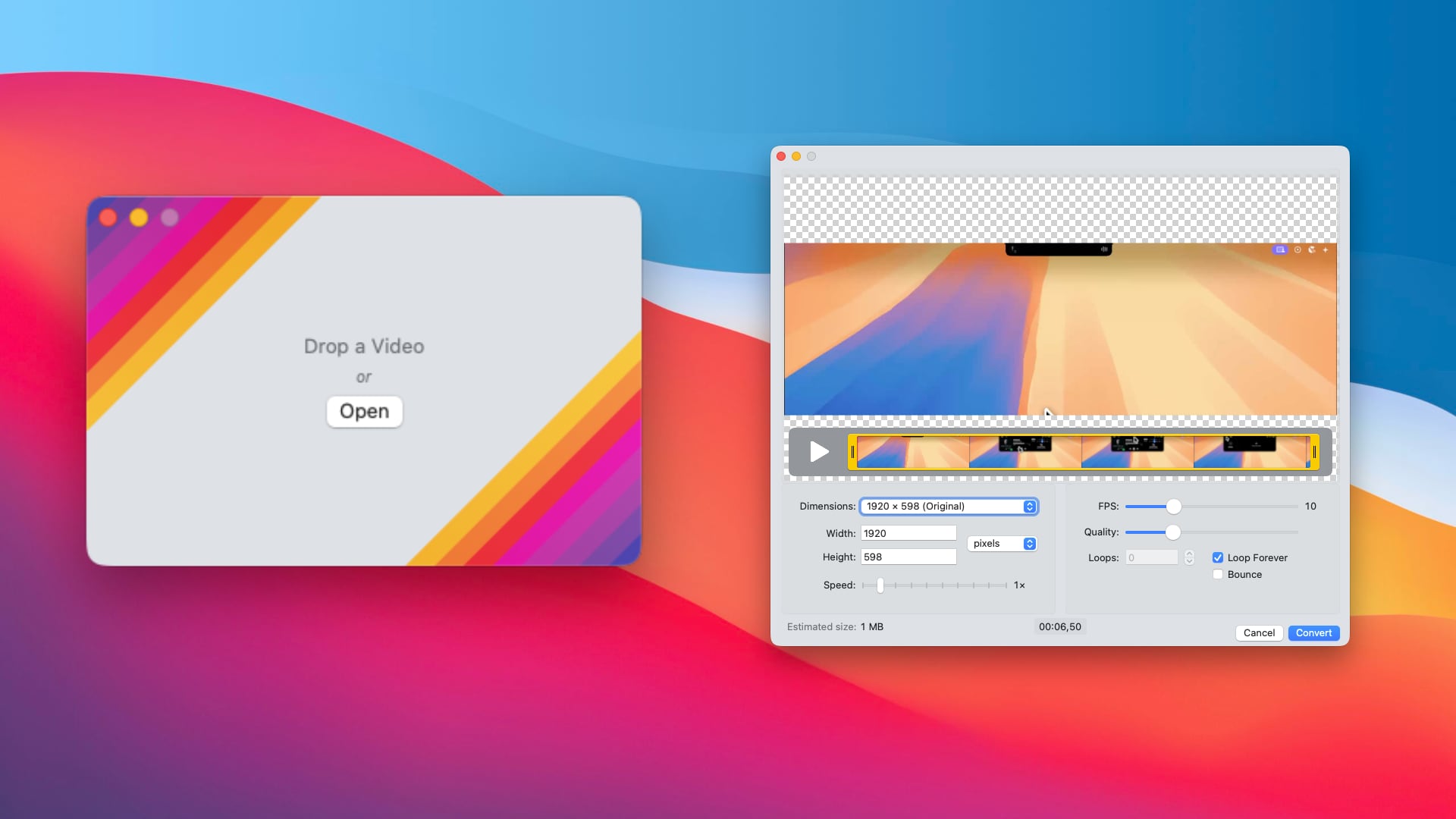Image resolution: width=1456 pixels, height=819 pixels.
Task: Click the red close button of converter window
Action: tap(781, 156)
